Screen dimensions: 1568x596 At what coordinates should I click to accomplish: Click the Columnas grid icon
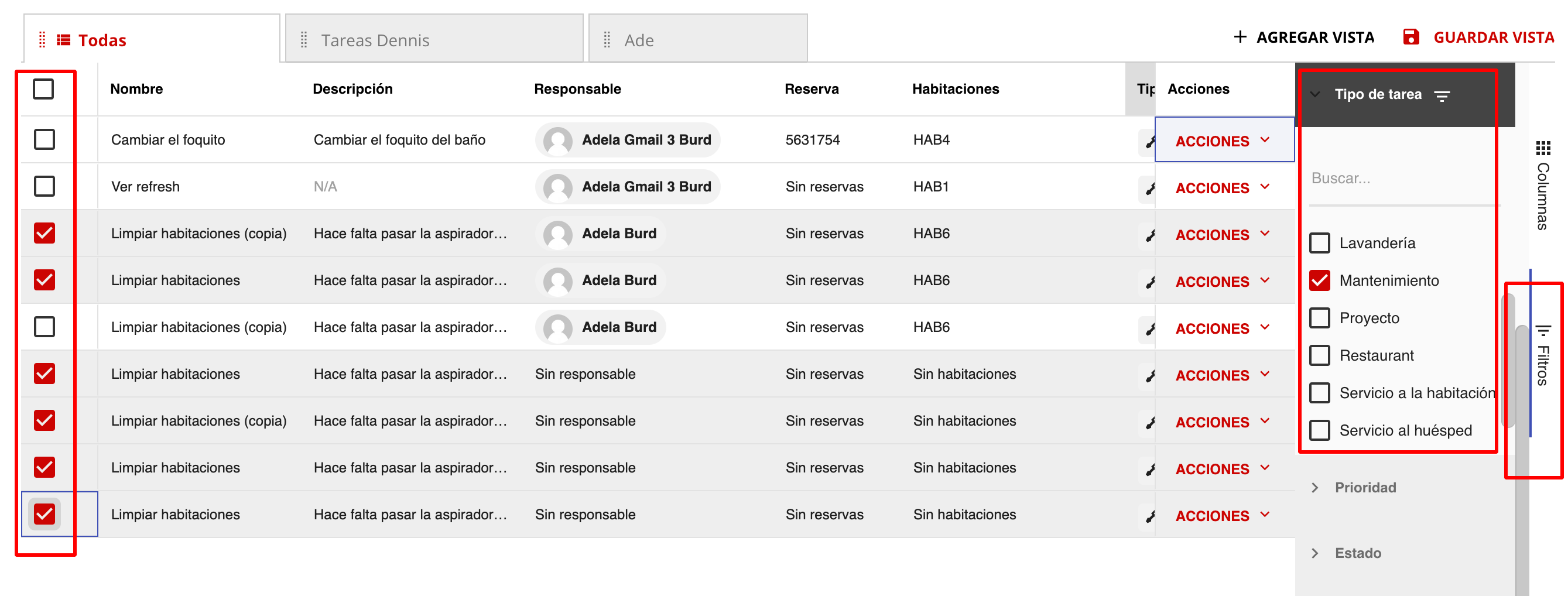pyautogui.click(x=1542, y=148)
